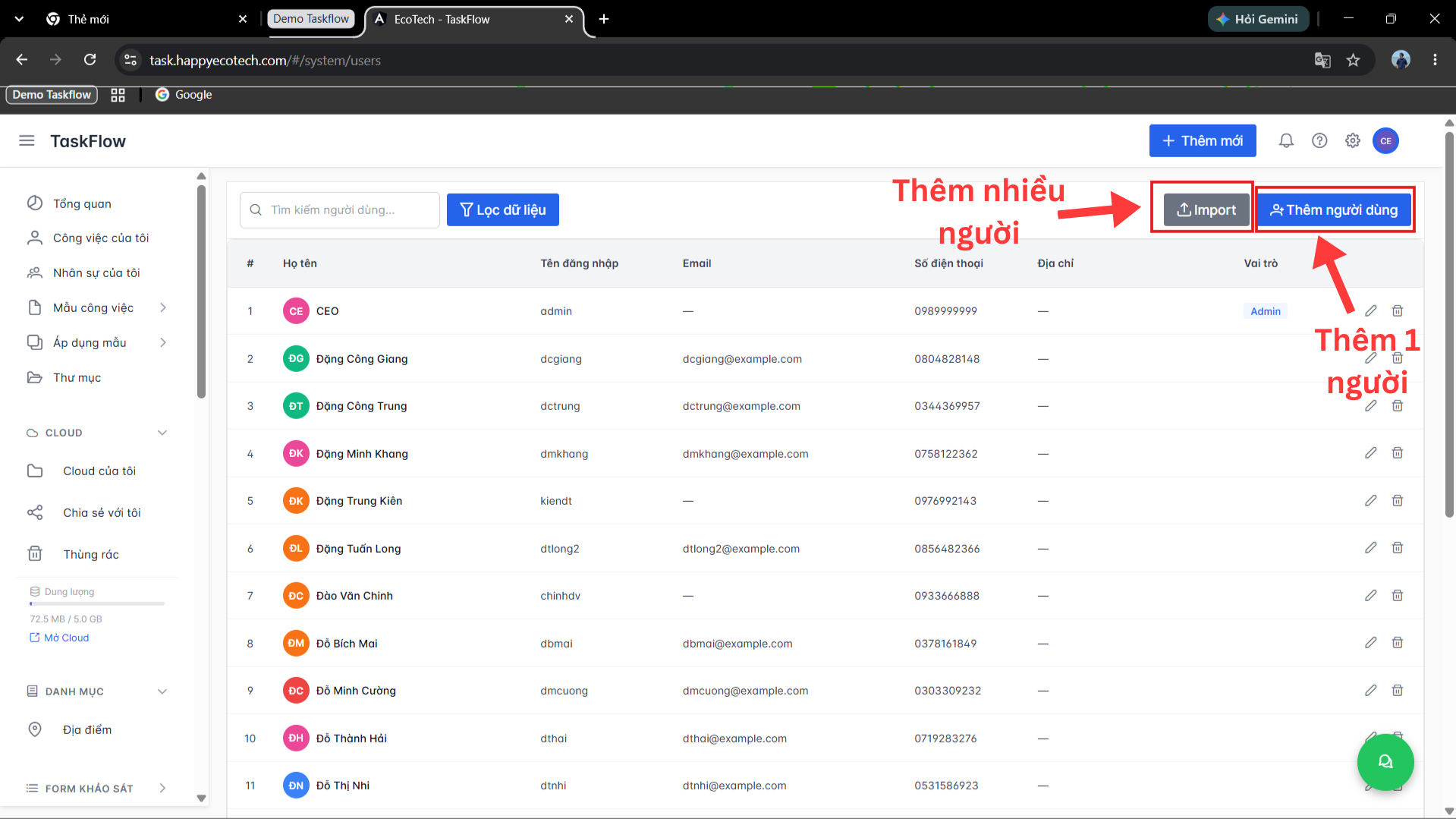Open the hamburger menu beside TaskFlow
Screen dimensions: 1456x819
coord(27,141)
